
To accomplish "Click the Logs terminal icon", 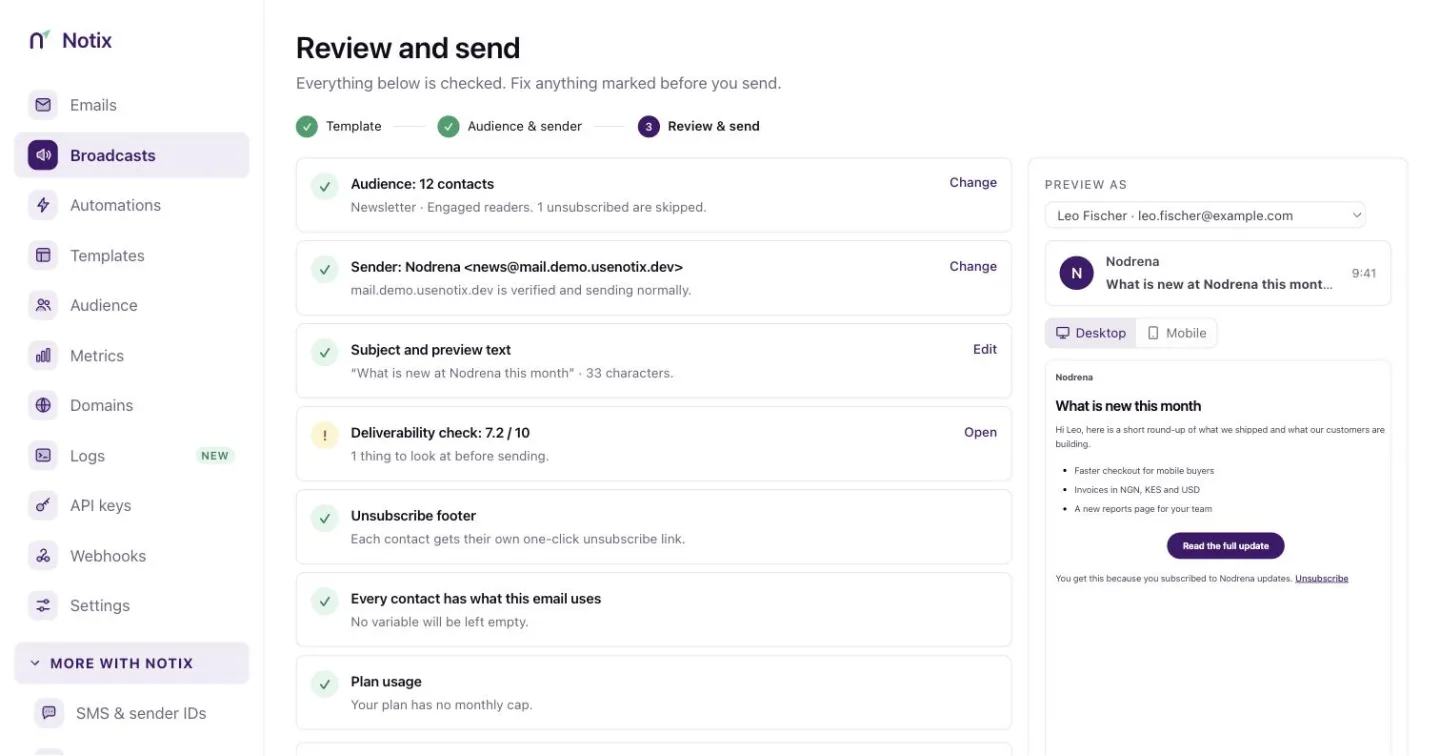I will [x=43, y=455].
